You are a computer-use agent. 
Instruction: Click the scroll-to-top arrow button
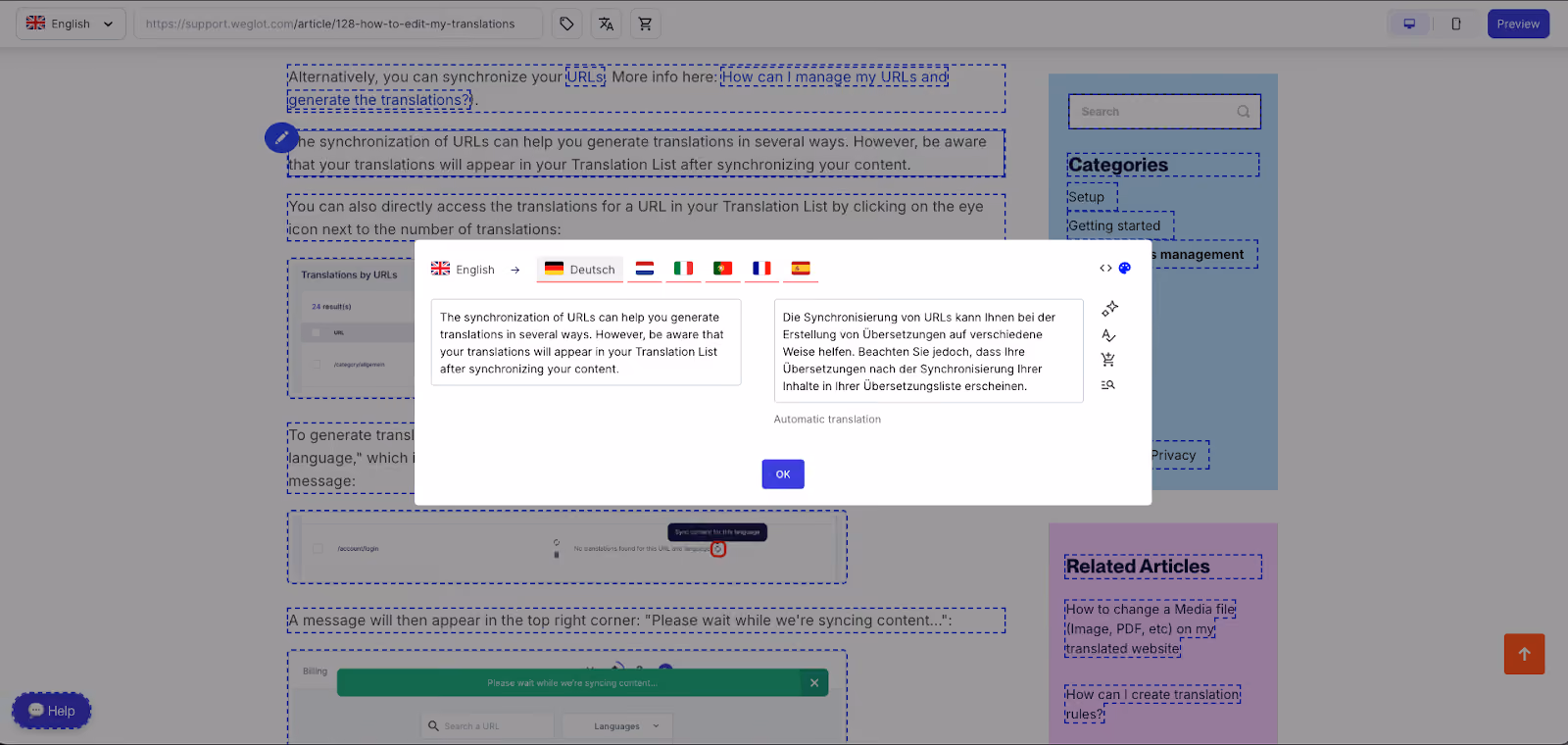tap(1524, 654)
